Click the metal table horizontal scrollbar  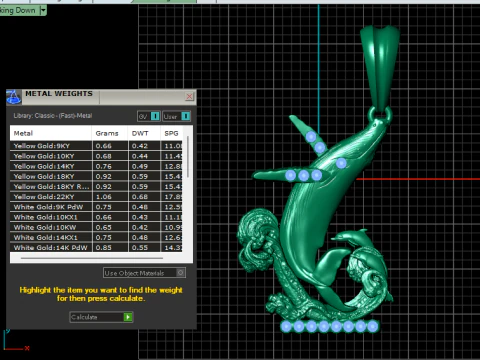point(92,258)
